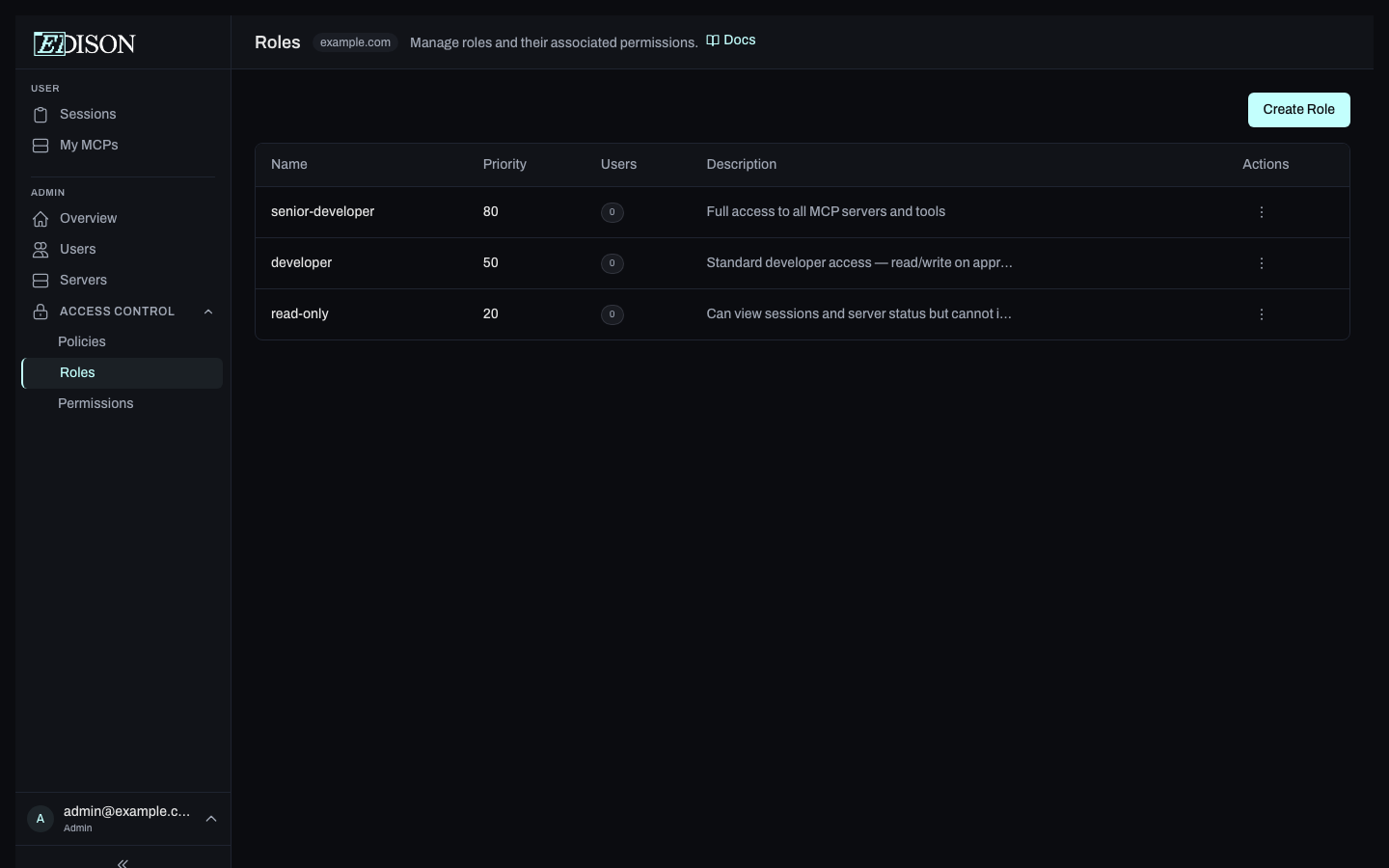
Task: Open actions menu for read-only role
Action: point(1261,314)
